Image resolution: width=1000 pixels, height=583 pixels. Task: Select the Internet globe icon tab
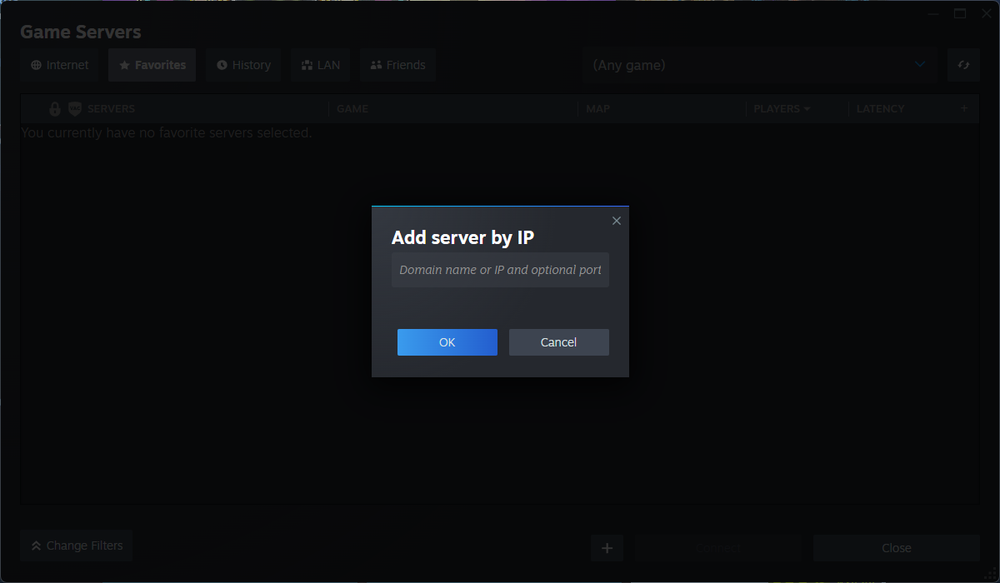click(x=37, y=64)
